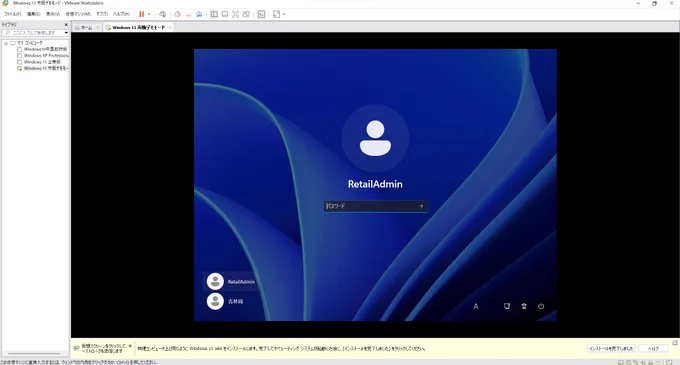Viewport: 680px width, 365px height.
Task: Enter full screen mode icon
Action: pyautogui.click(x=235, y=14)
